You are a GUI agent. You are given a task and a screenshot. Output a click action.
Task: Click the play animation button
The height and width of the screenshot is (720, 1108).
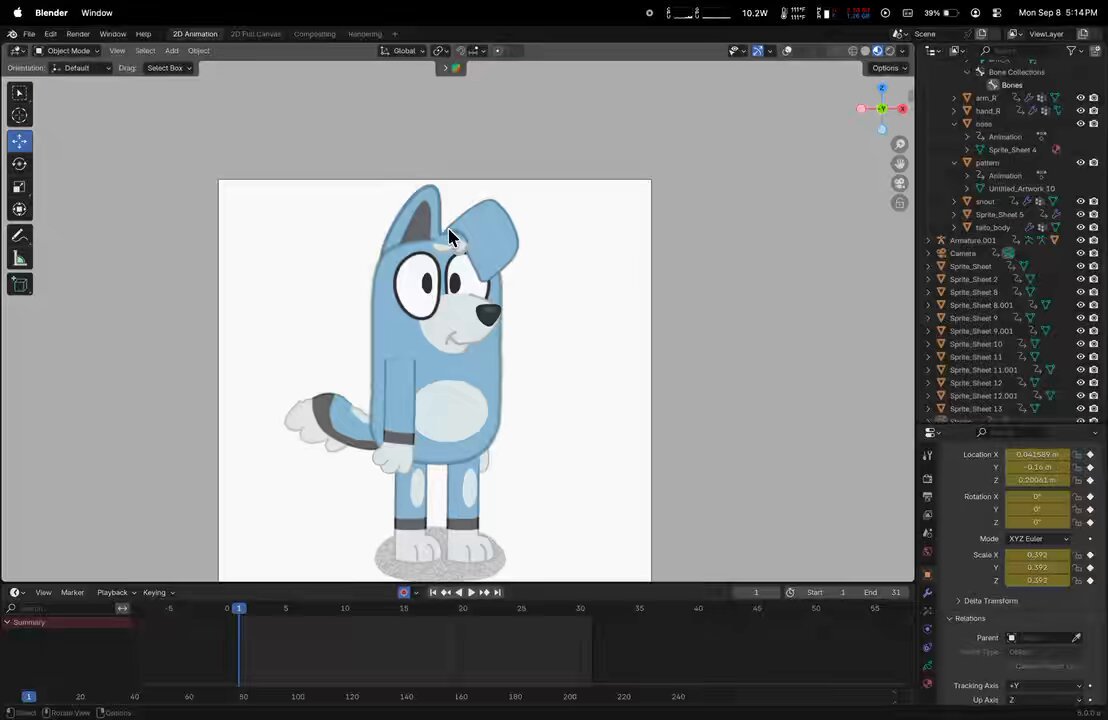(471, 592)
